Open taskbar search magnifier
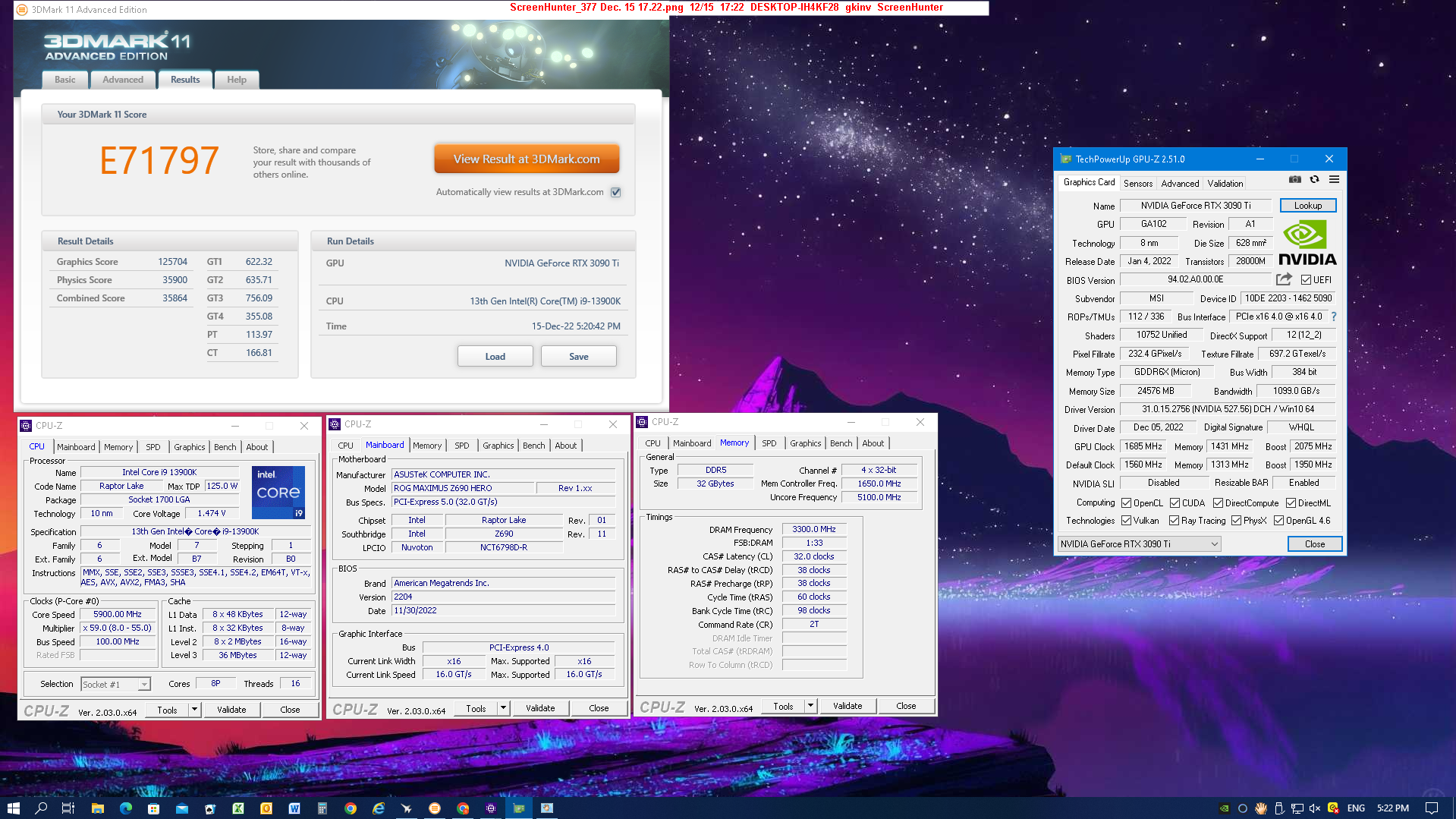Screen dimensions: 1456x819 point(41,808)
